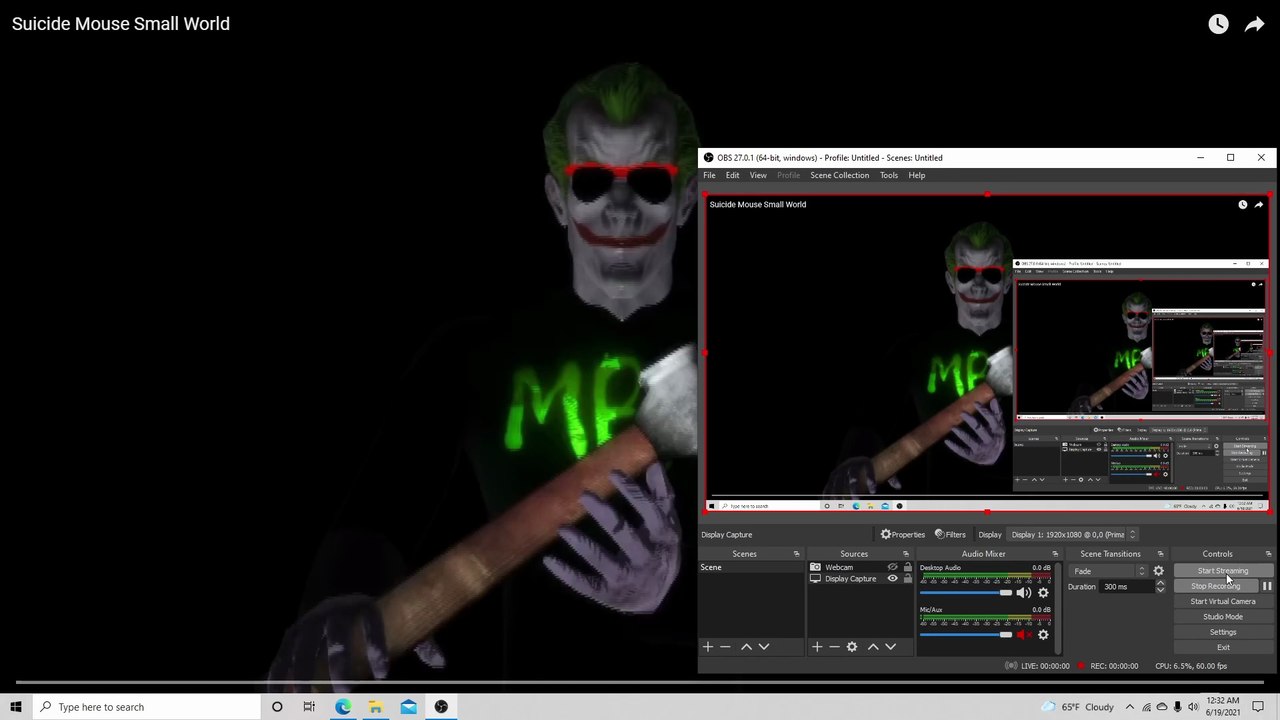Click the system tray volume icon
1280x720 pixels.
point(1193,707)
